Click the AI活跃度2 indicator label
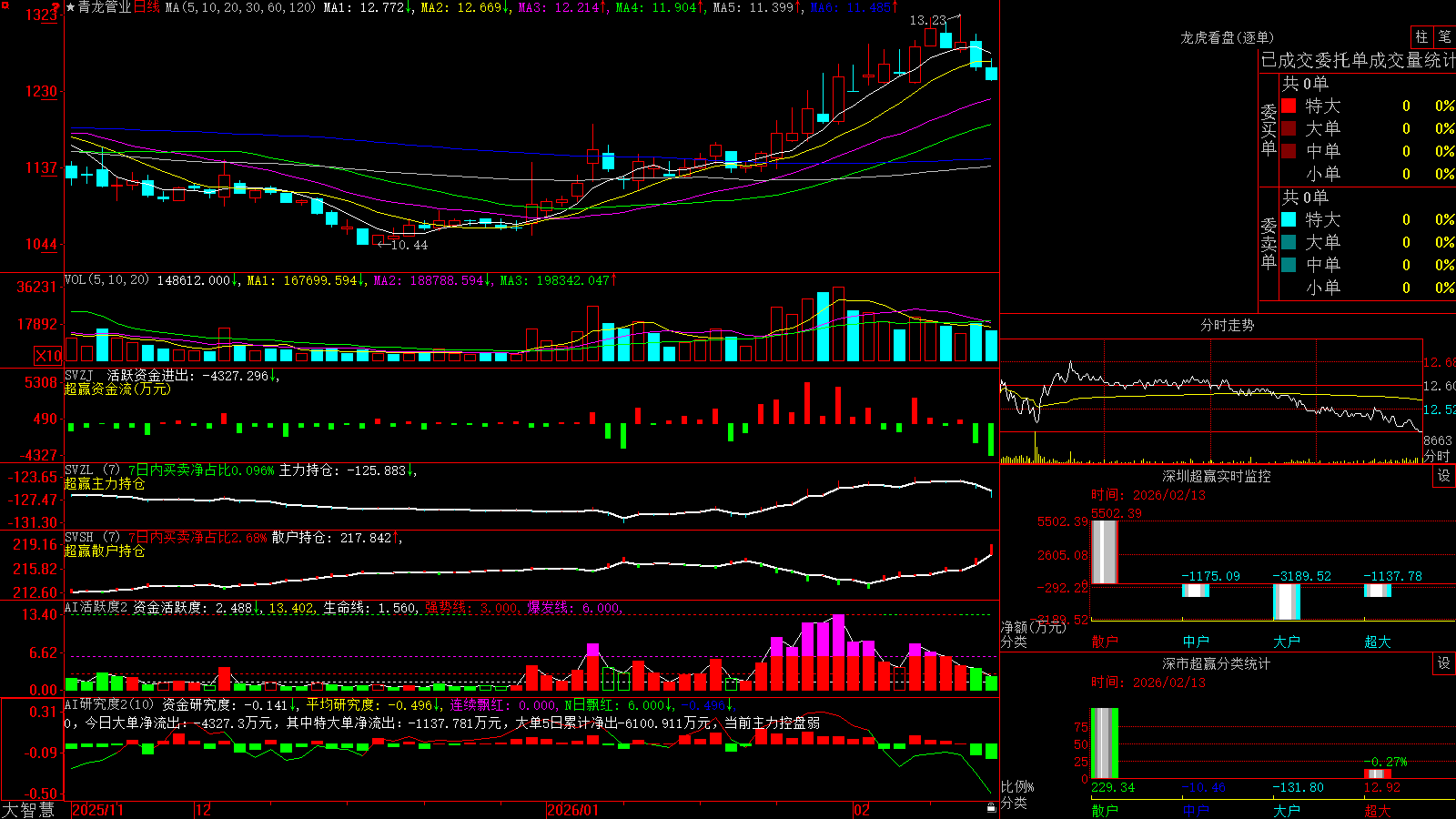The height and width of the screenshot is (819, 1456). [x=96, y=607]
